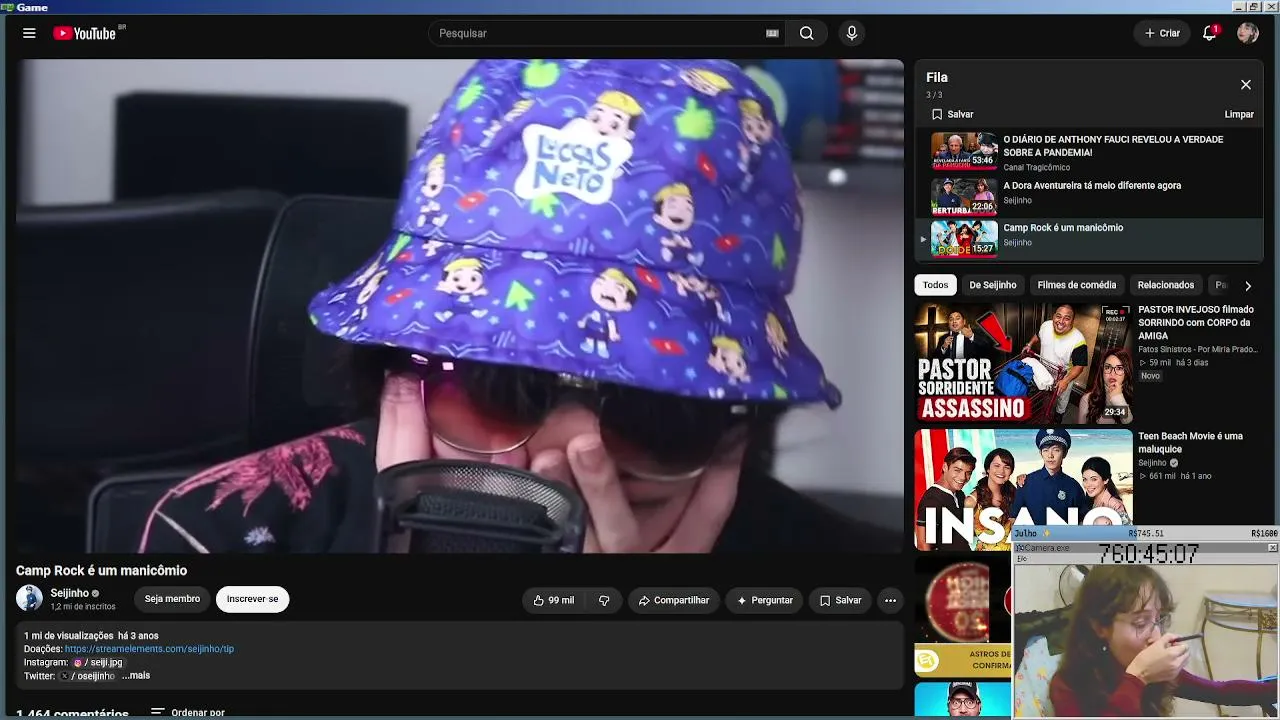
Task: Dislike the Camp Rock video
Action: click(604, 600)
